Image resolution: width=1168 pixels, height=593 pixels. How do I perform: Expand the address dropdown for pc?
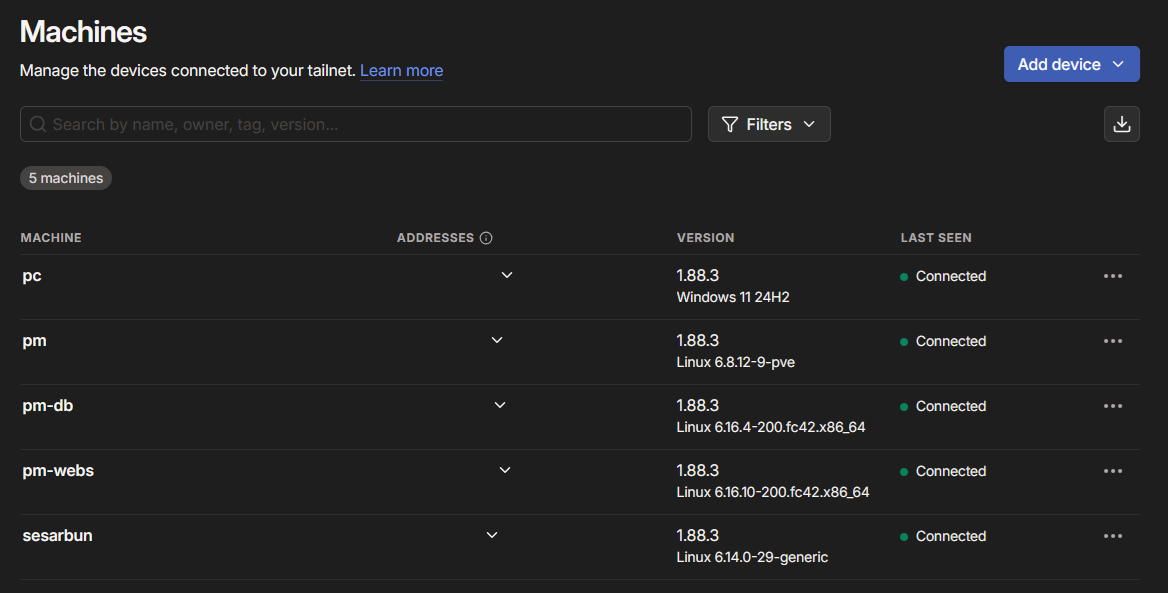click(x=507, y=275)
